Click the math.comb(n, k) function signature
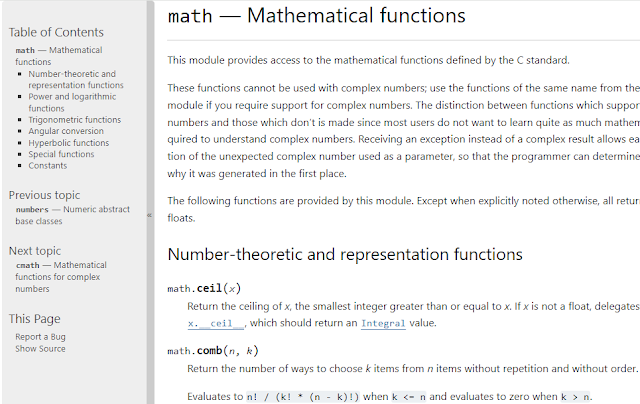This screenshot has height=404, width=640. [x=213, y=351]
